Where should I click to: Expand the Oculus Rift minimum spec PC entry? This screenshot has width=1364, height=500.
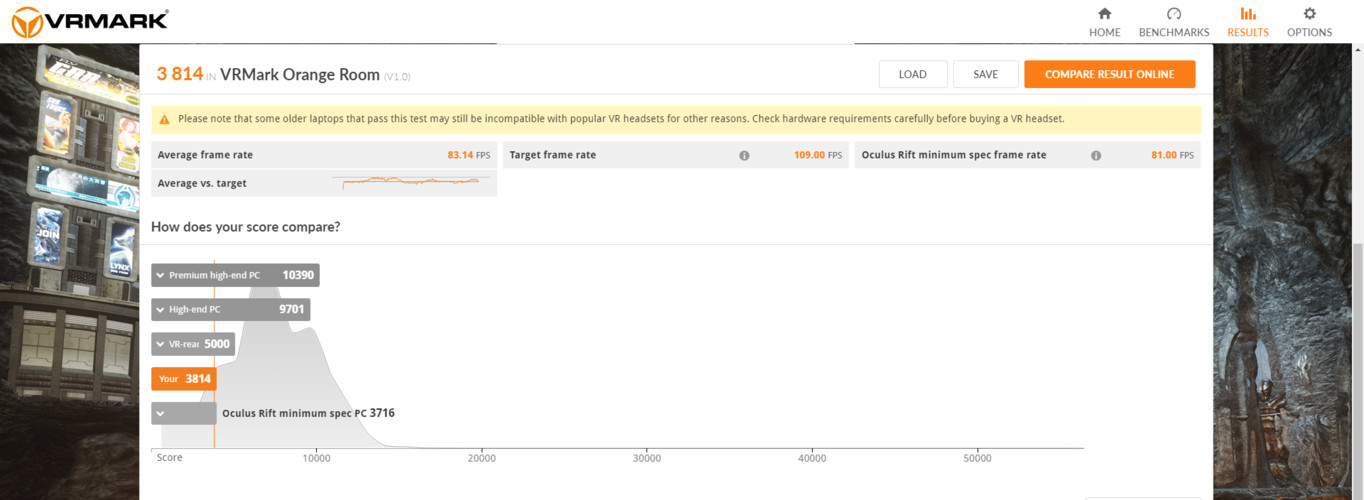[x=160, y=413]
